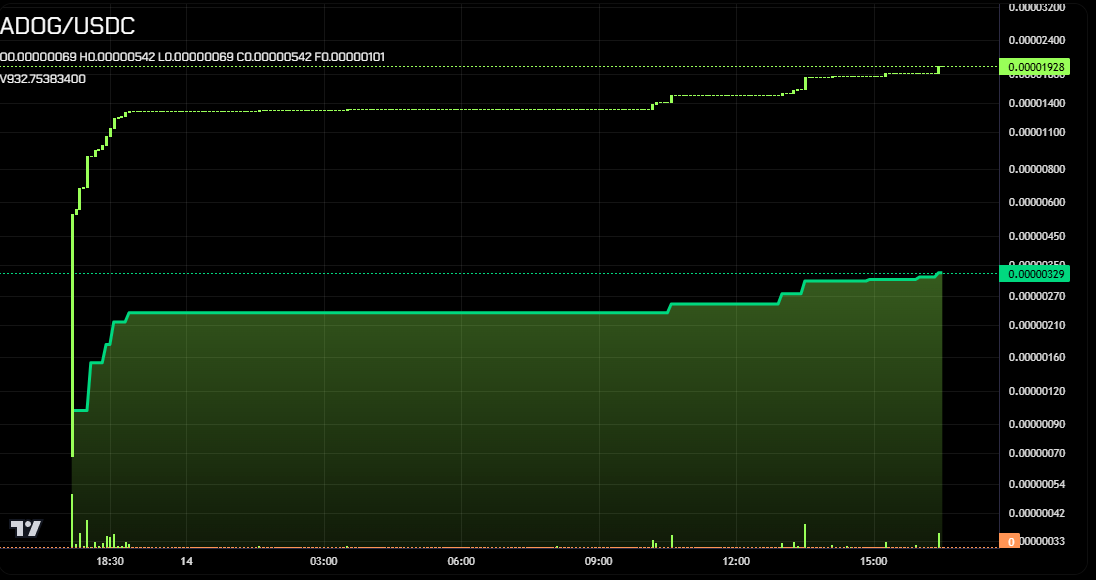Click the F0.00000101 legend value
Screen dimensions: 1096x580
tap(349, 57)
